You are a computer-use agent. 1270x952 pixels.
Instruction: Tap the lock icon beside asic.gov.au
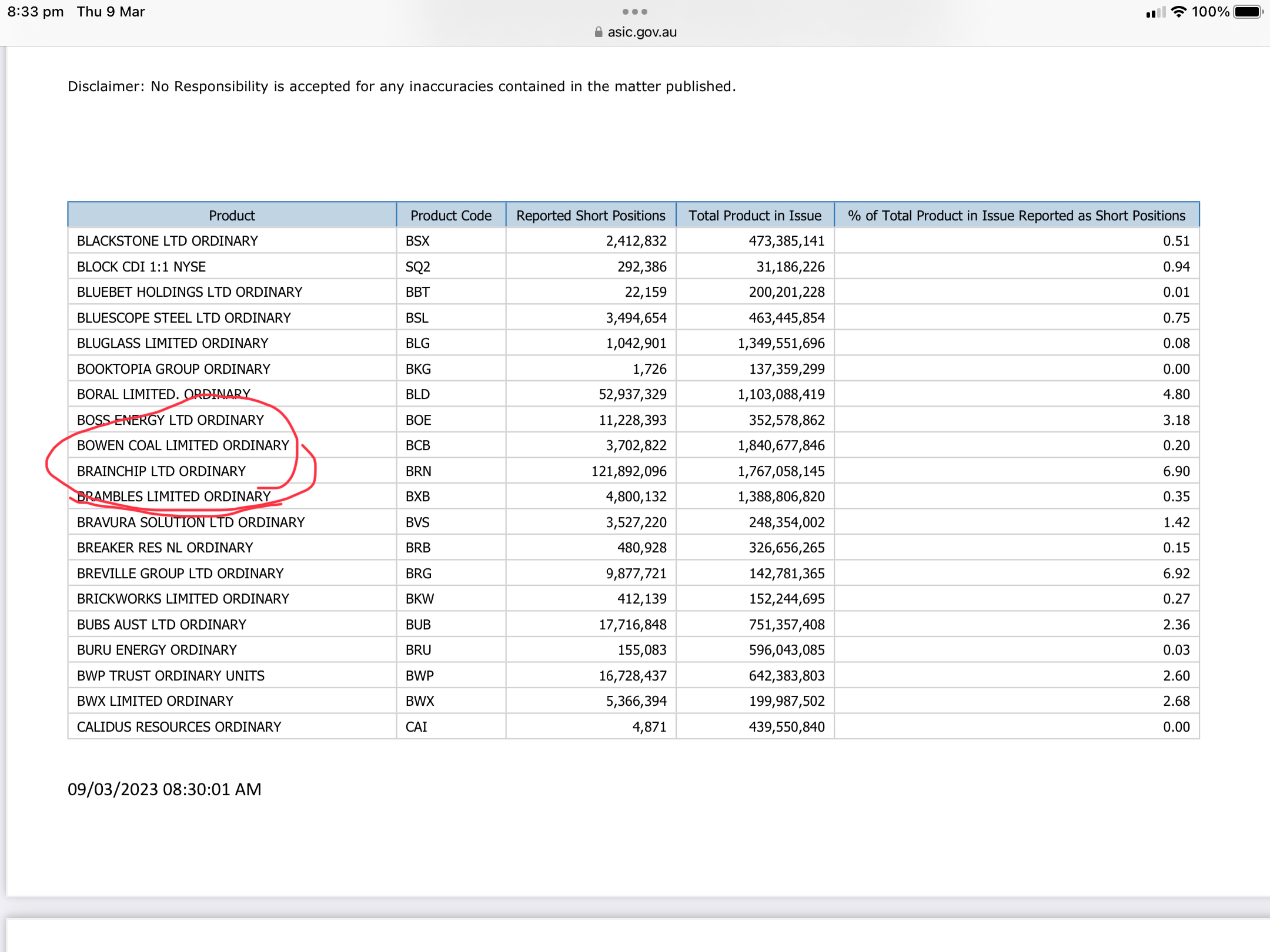(599, 32)
